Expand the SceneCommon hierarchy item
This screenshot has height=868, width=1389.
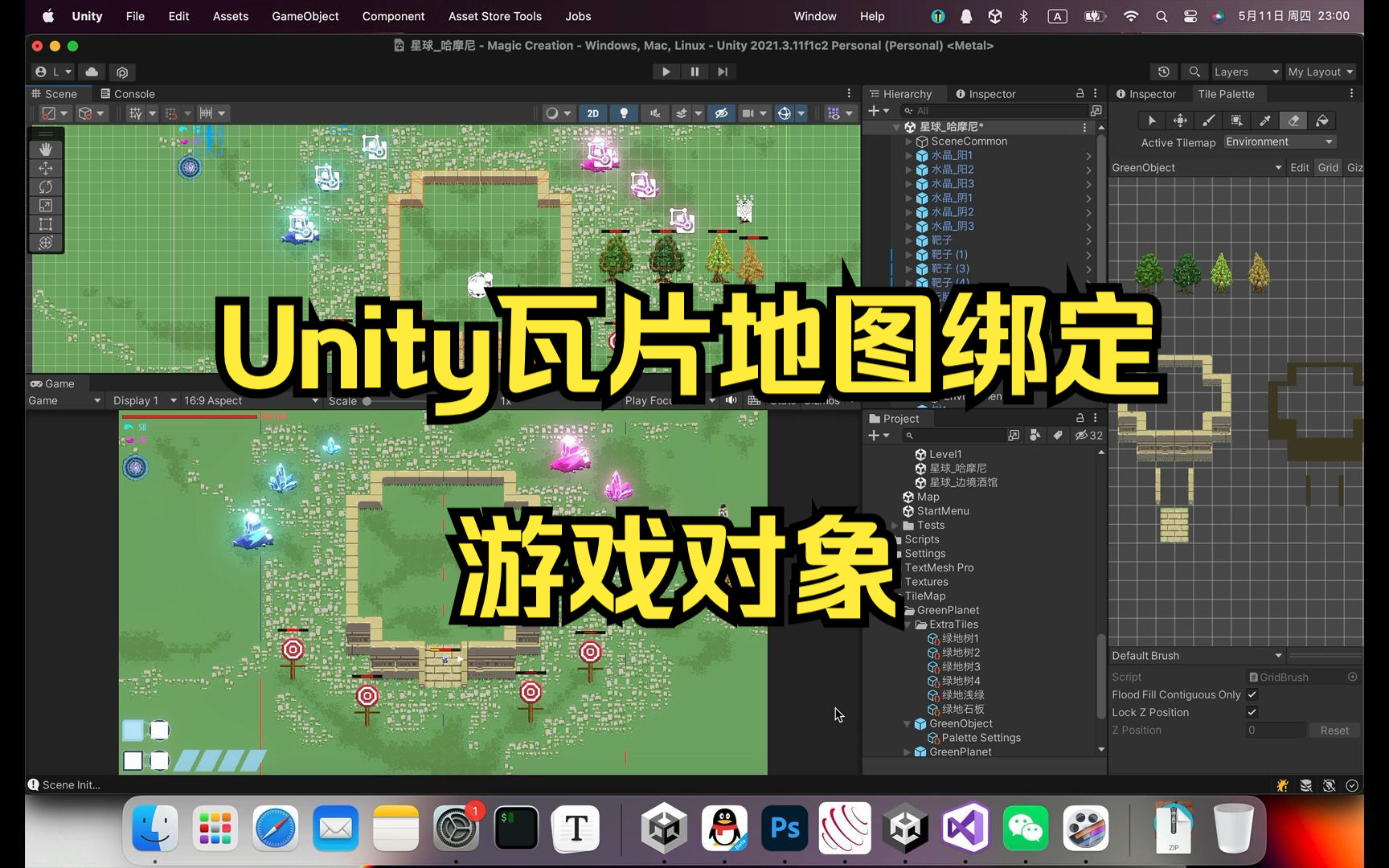point(909,141)
